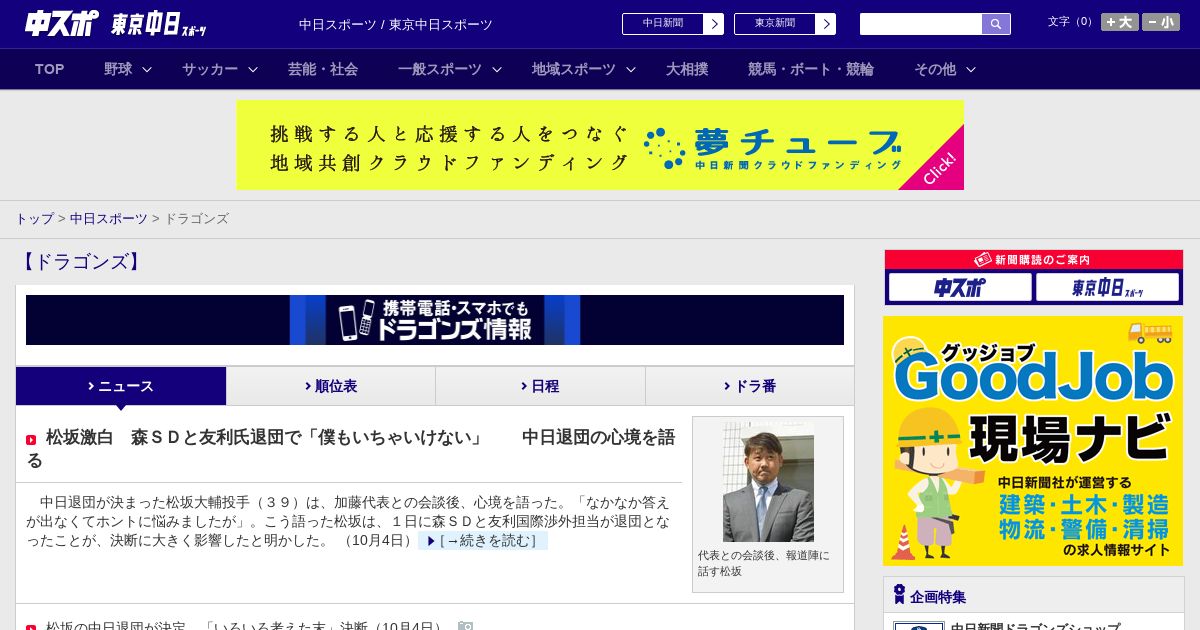Click the 東京中日スポーツ logo
The image size is (1200, 630).
coord(158,24)
